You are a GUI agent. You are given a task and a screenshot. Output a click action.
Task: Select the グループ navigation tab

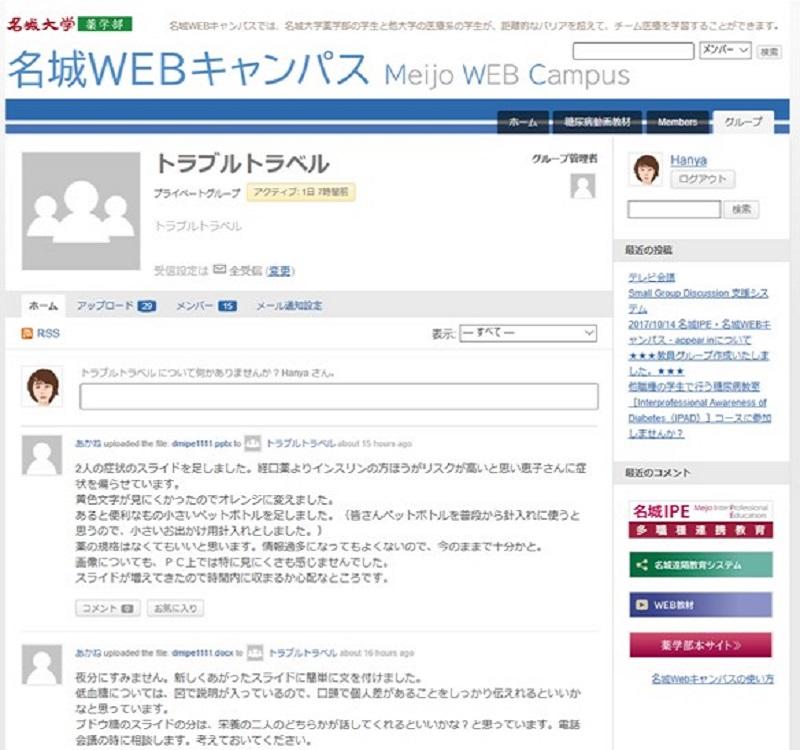[x=743, y=122]
